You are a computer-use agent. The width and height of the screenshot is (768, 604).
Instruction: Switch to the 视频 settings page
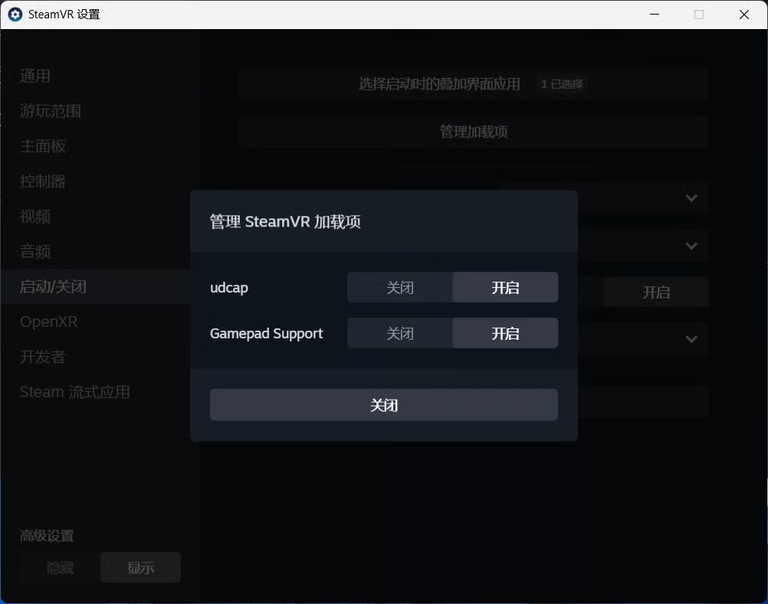35,216
